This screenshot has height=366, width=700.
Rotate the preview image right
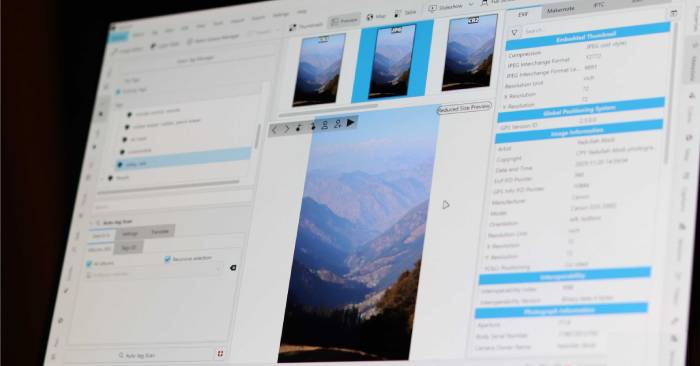[x=312, y=126]
